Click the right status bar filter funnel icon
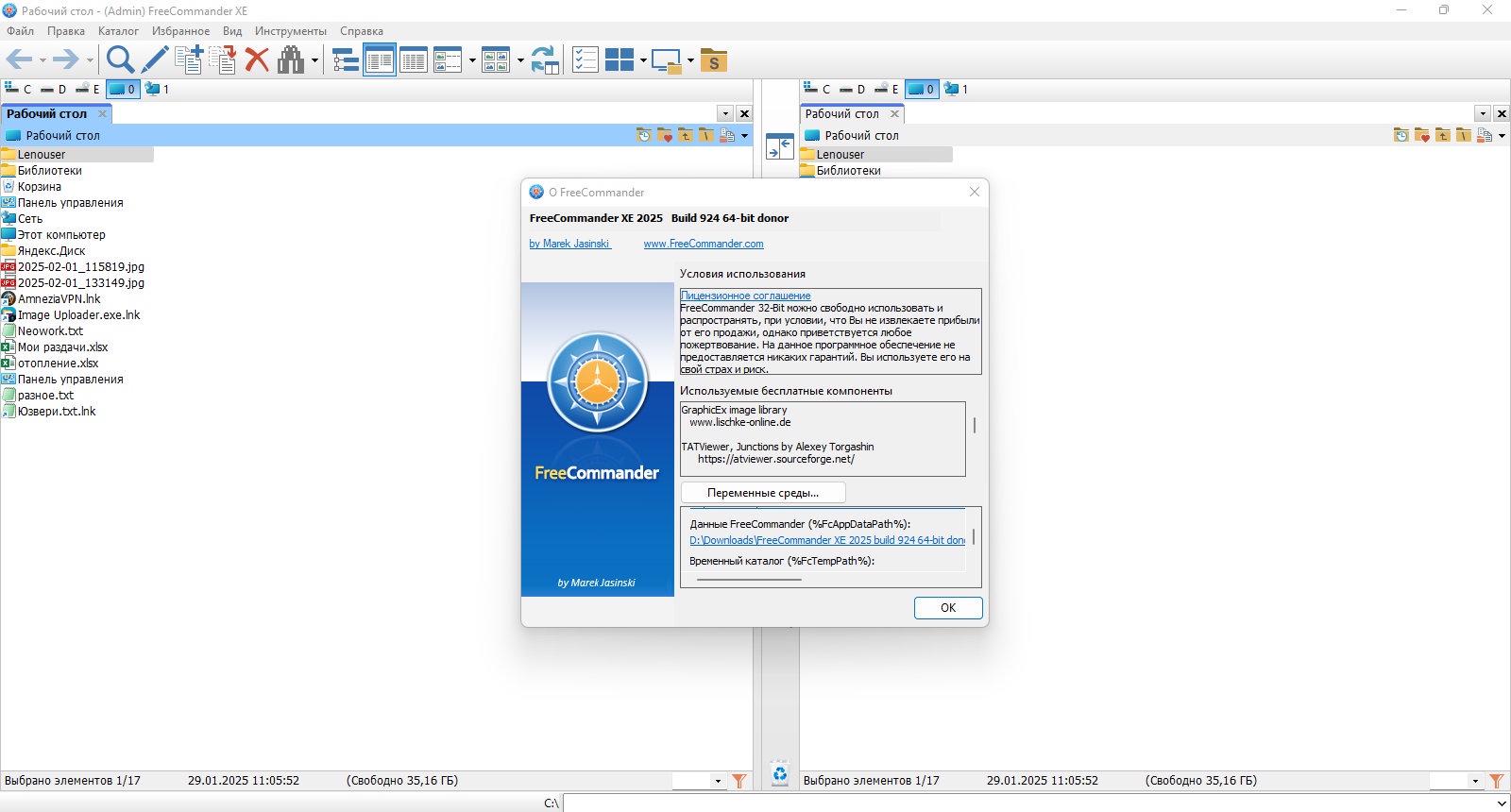This screenshot has height=812, width=1511. tap(1497, 781)
